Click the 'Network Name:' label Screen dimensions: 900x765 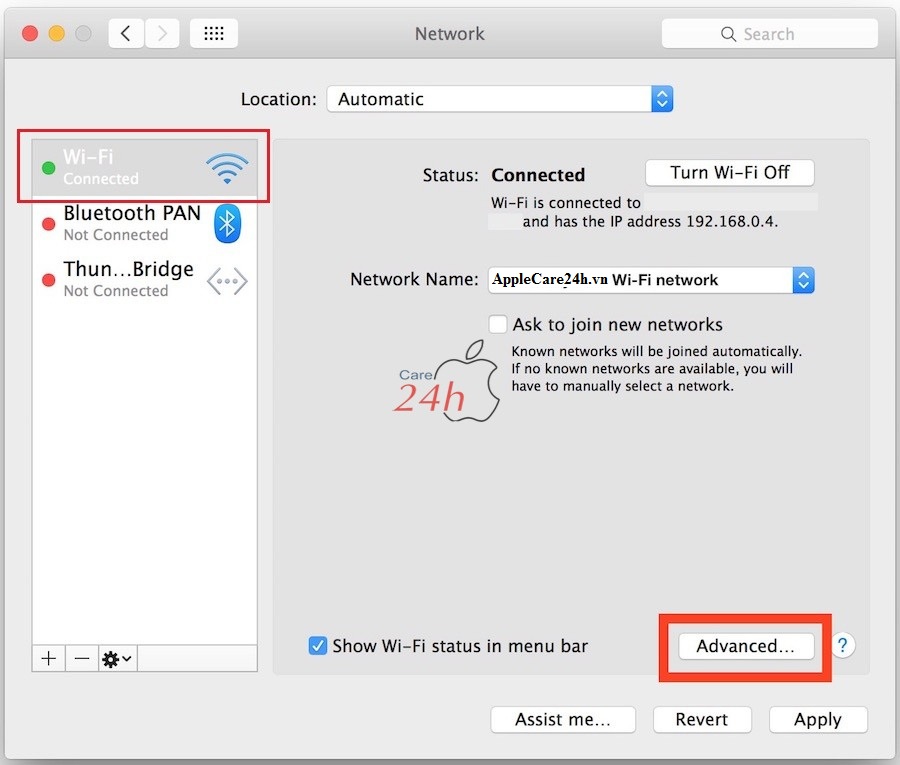414,279
